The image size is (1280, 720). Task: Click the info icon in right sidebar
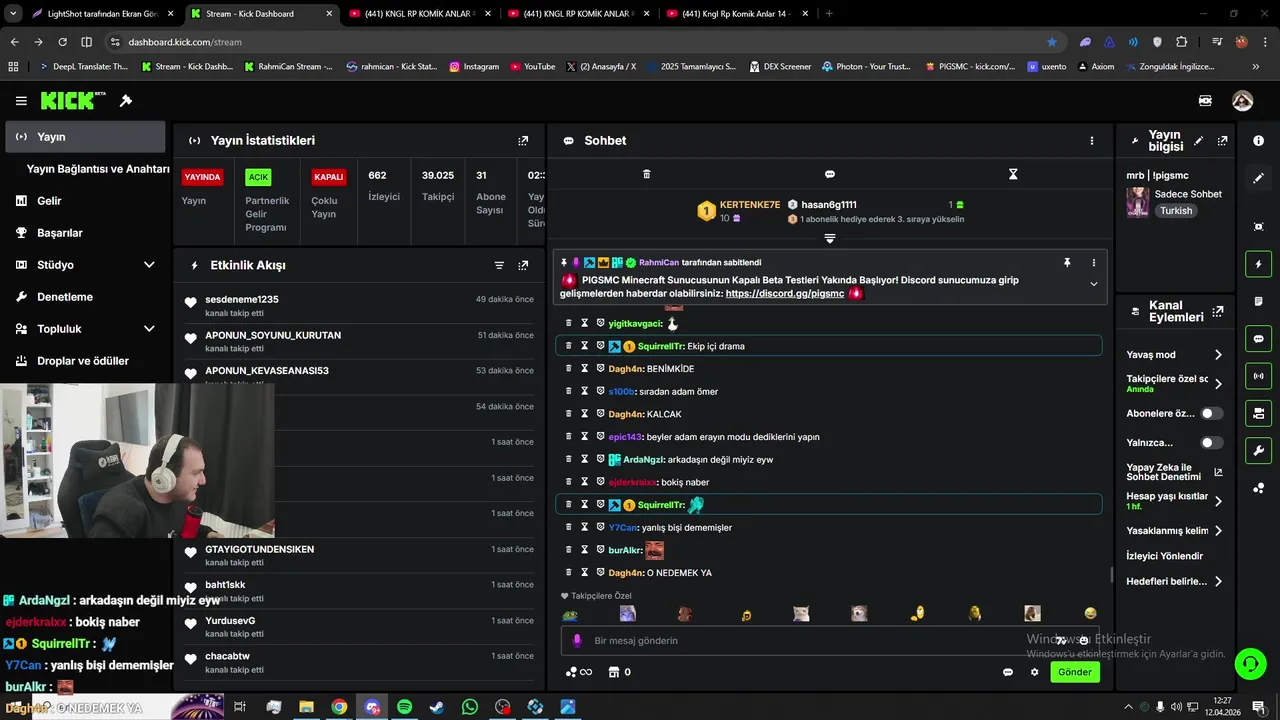tap(1258, 141)
